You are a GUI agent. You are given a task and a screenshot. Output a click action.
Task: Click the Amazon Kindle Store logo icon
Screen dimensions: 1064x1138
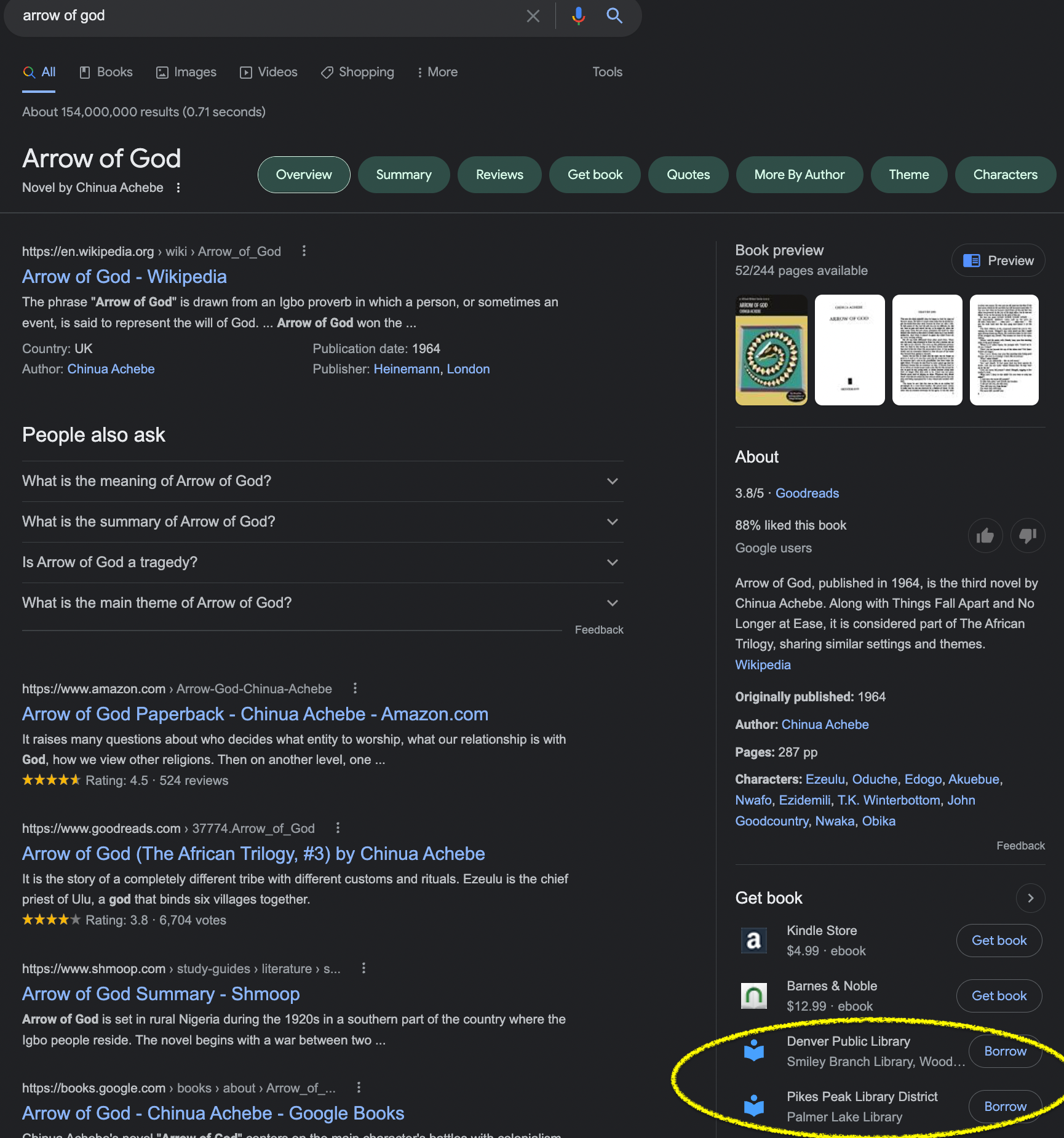[x=754, y=940]
